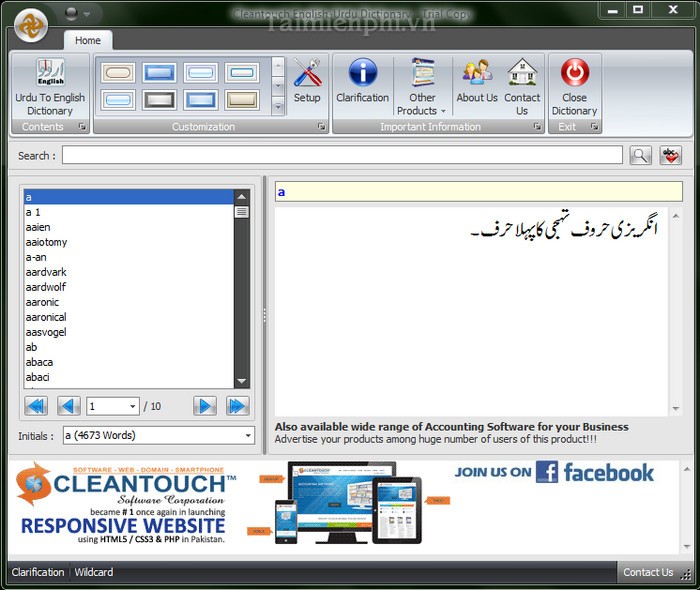
Task: Click the round application orb button
Action: coord(31,25)
